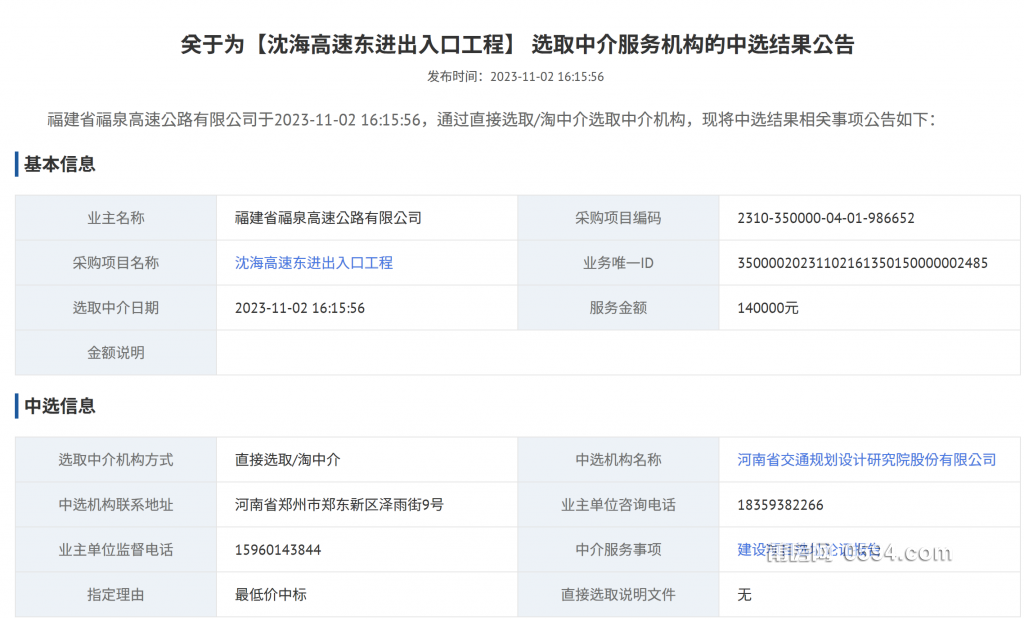Click the 指定理由 label cell

pos(116,595)
